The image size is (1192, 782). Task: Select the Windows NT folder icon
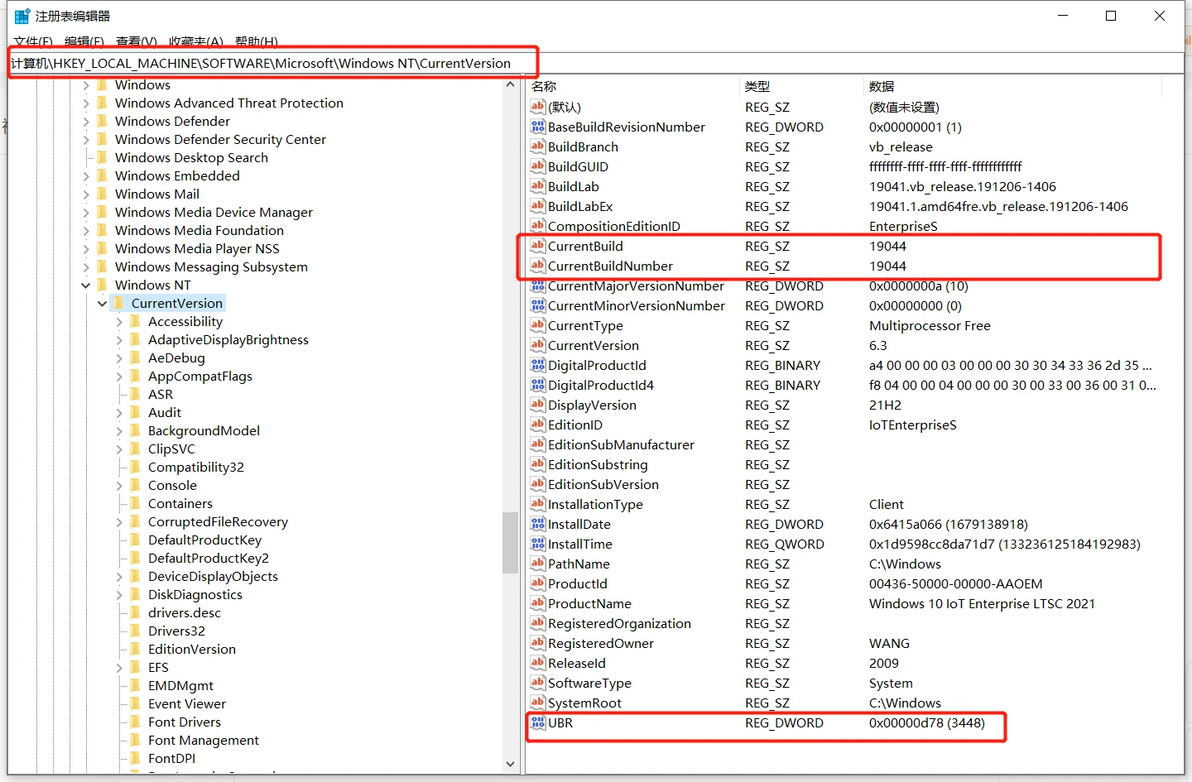(102, 285)
